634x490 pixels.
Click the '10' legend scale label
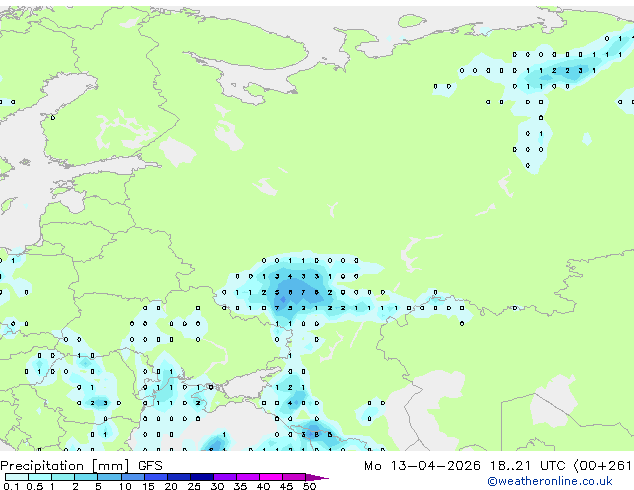click(x=125, y=486)
